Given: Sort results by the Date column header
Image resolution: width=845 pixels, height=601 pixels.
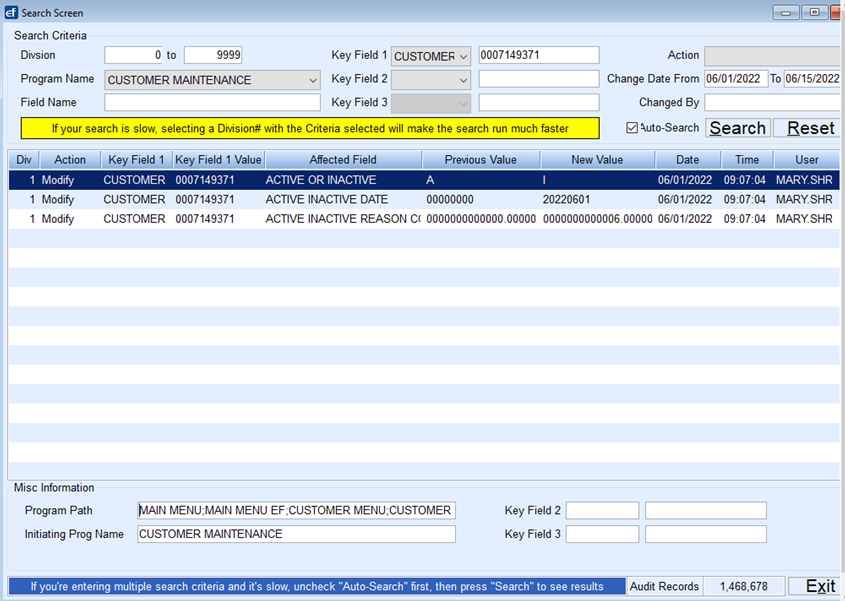Looking at the screenshot, I should click(x=688, y=158).
